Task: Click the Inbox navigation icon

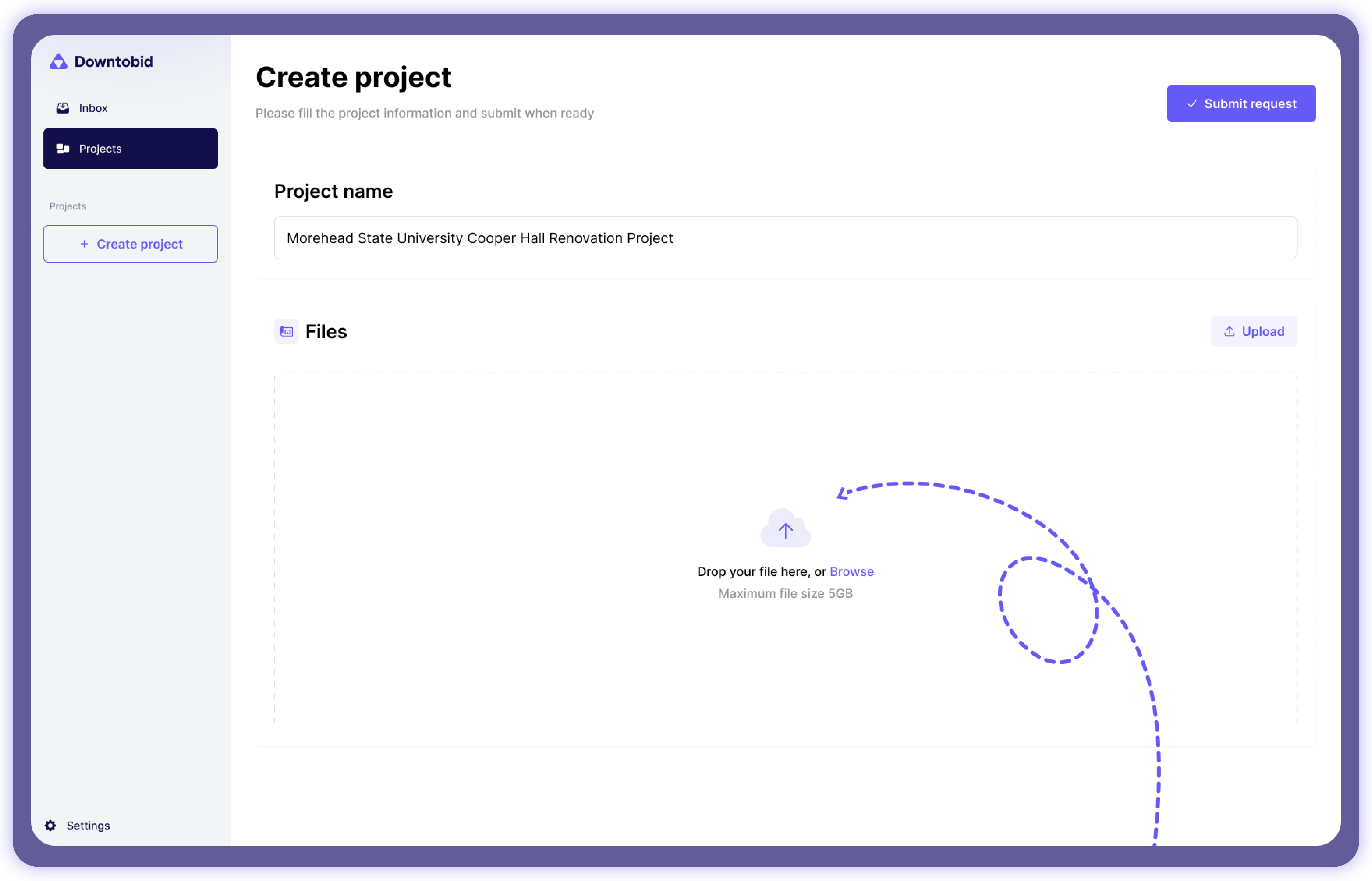Action: tap(63, 107)
